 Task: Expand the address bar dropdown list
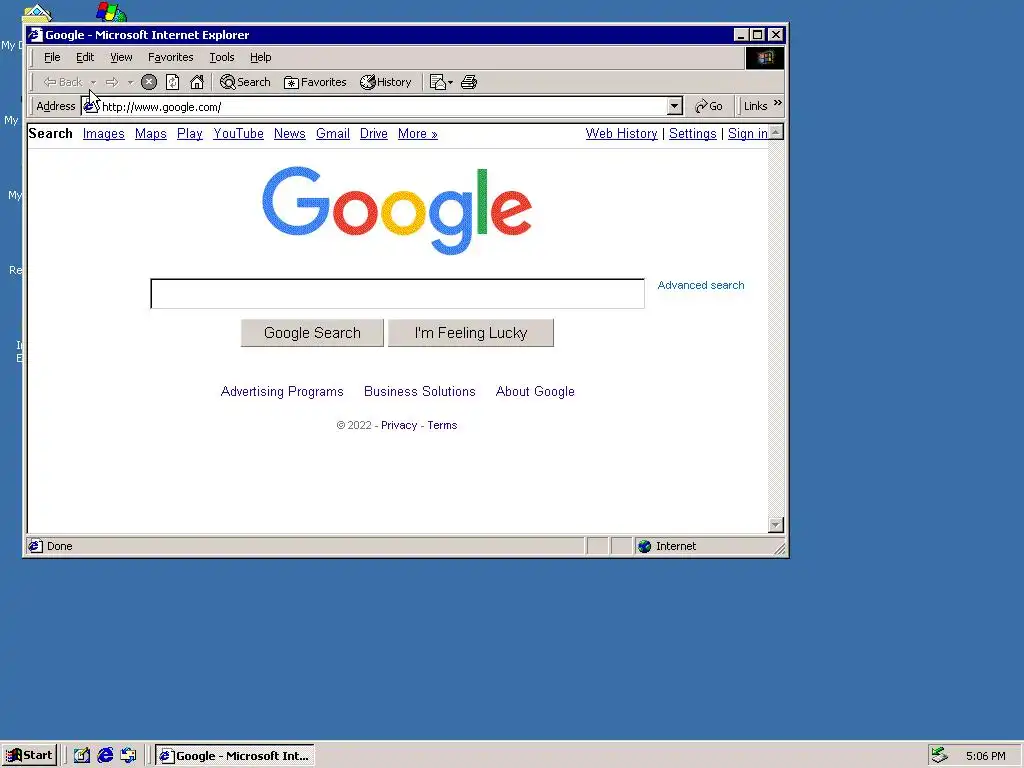(675, 106)
